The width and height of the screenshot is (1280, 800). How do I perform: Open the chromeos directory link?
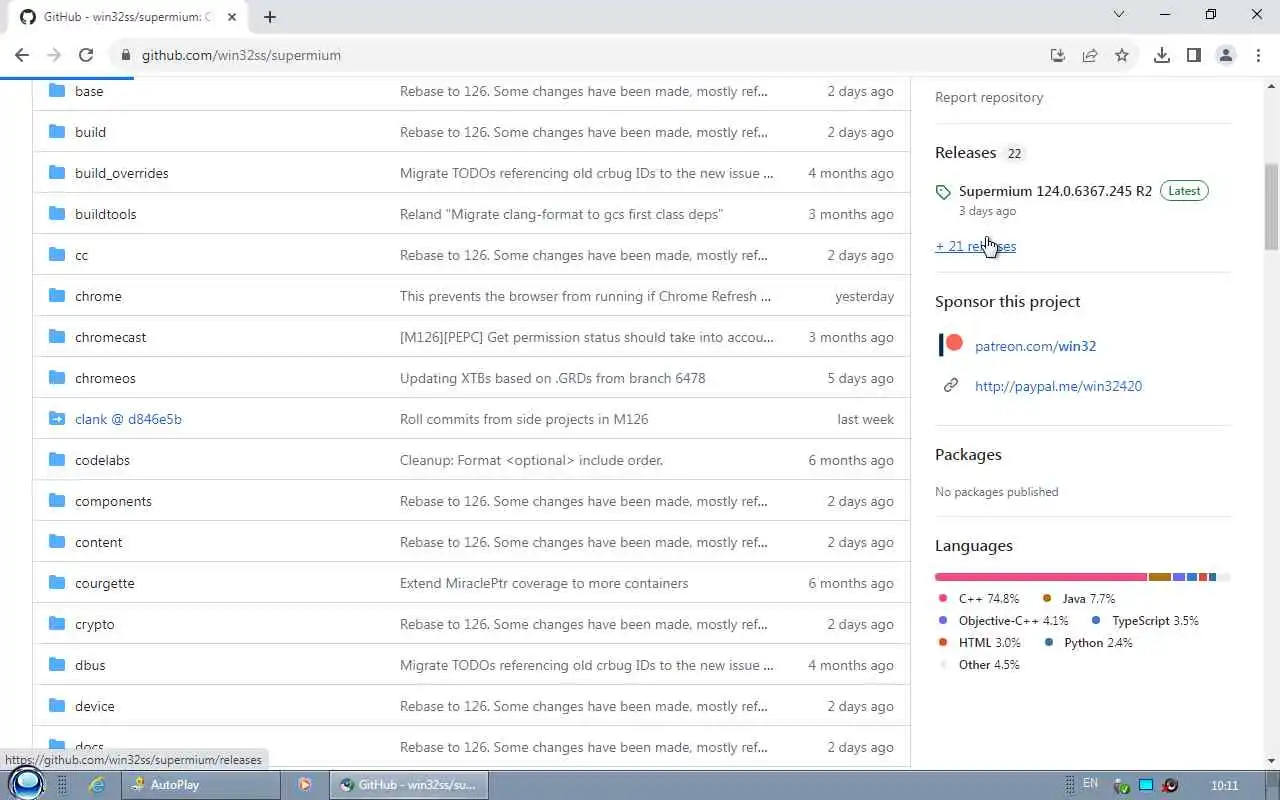pos(105,378)
